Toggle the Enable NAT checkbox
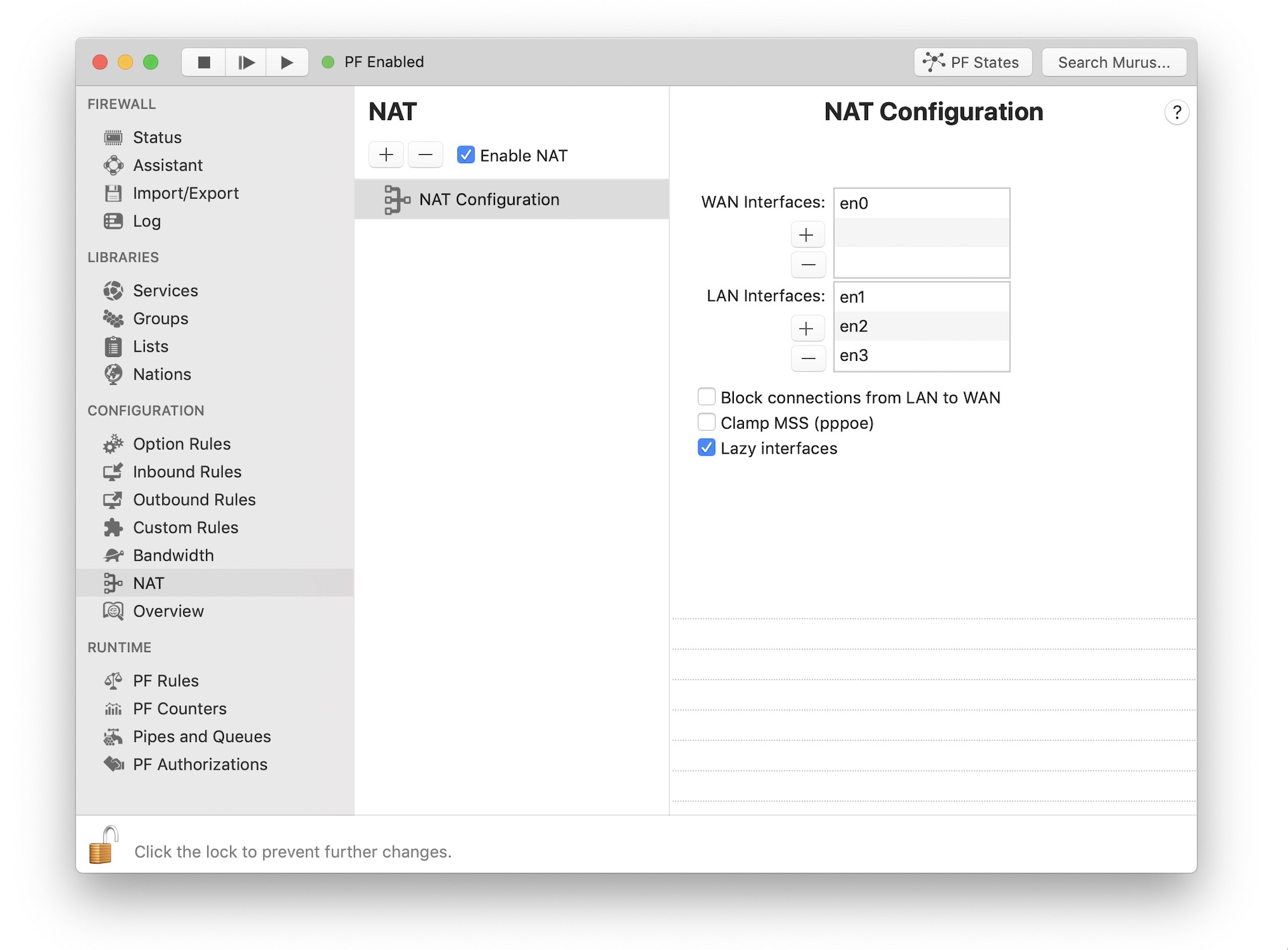1288x950 pixels. pos(466,155)
